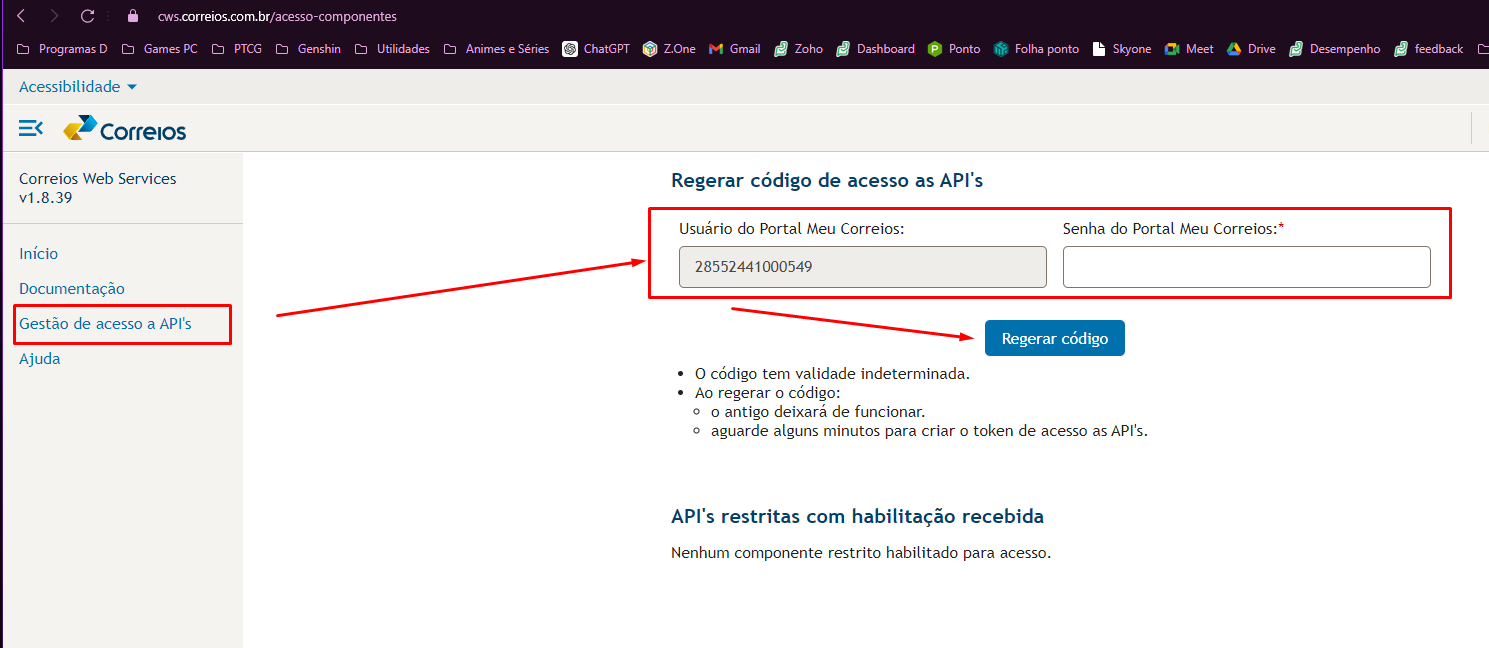Open the Zoho bookmark
Screen dimensions: 1489x648
(799, 48)
